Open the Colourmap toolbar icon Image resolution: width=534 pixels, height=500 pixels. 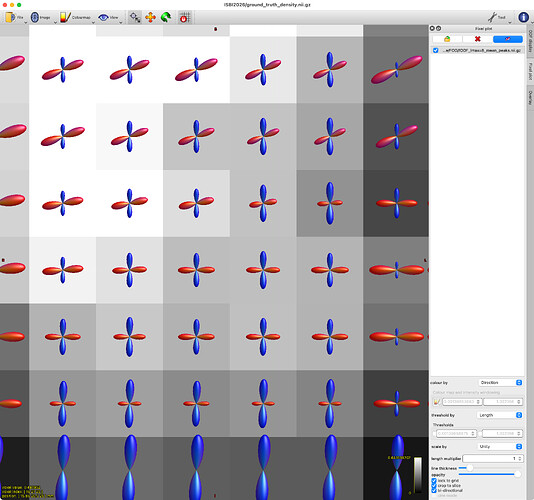coord(65,17)
